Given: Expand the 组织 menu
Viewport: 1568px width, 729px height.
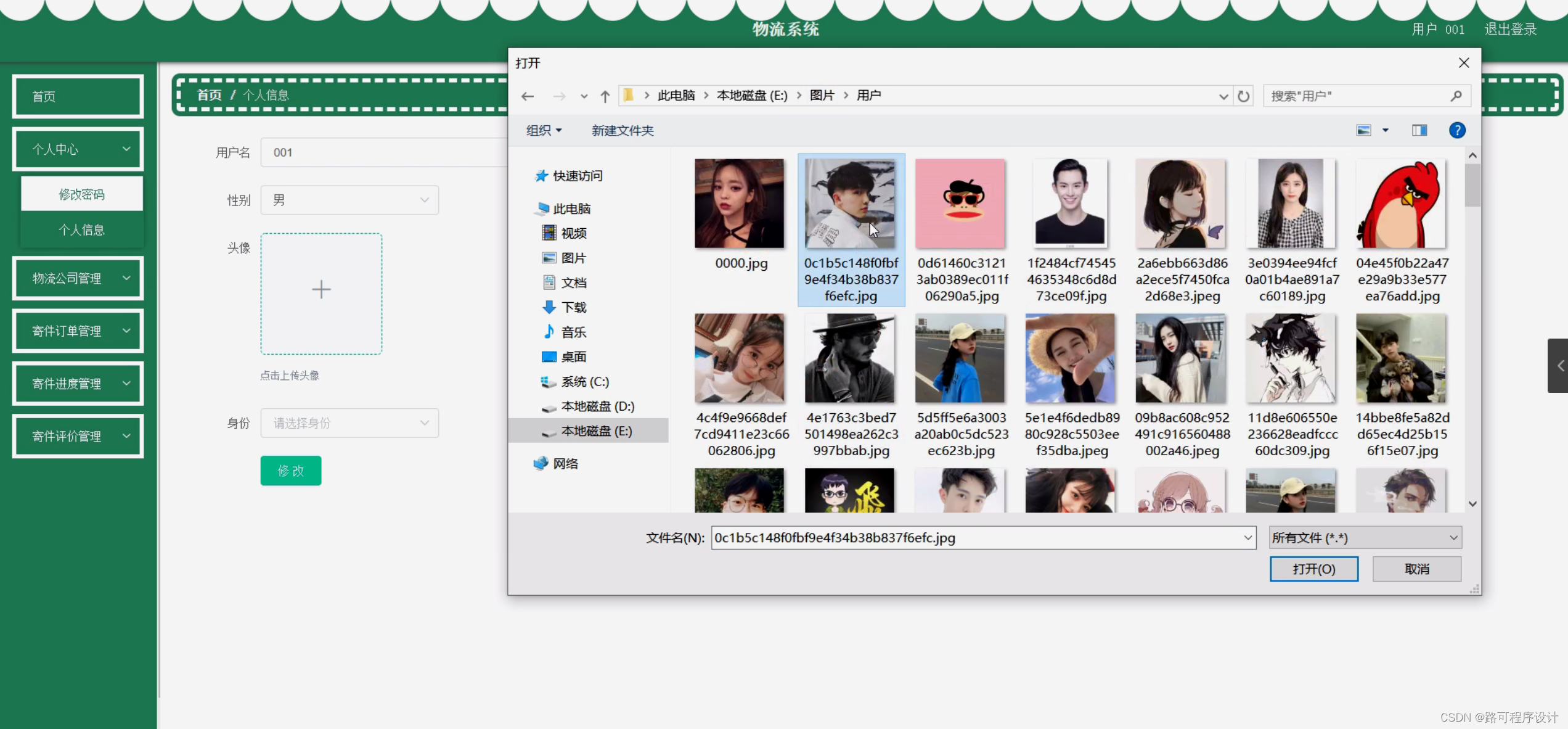Looking at the screenshot, I should tap(544, 130).
